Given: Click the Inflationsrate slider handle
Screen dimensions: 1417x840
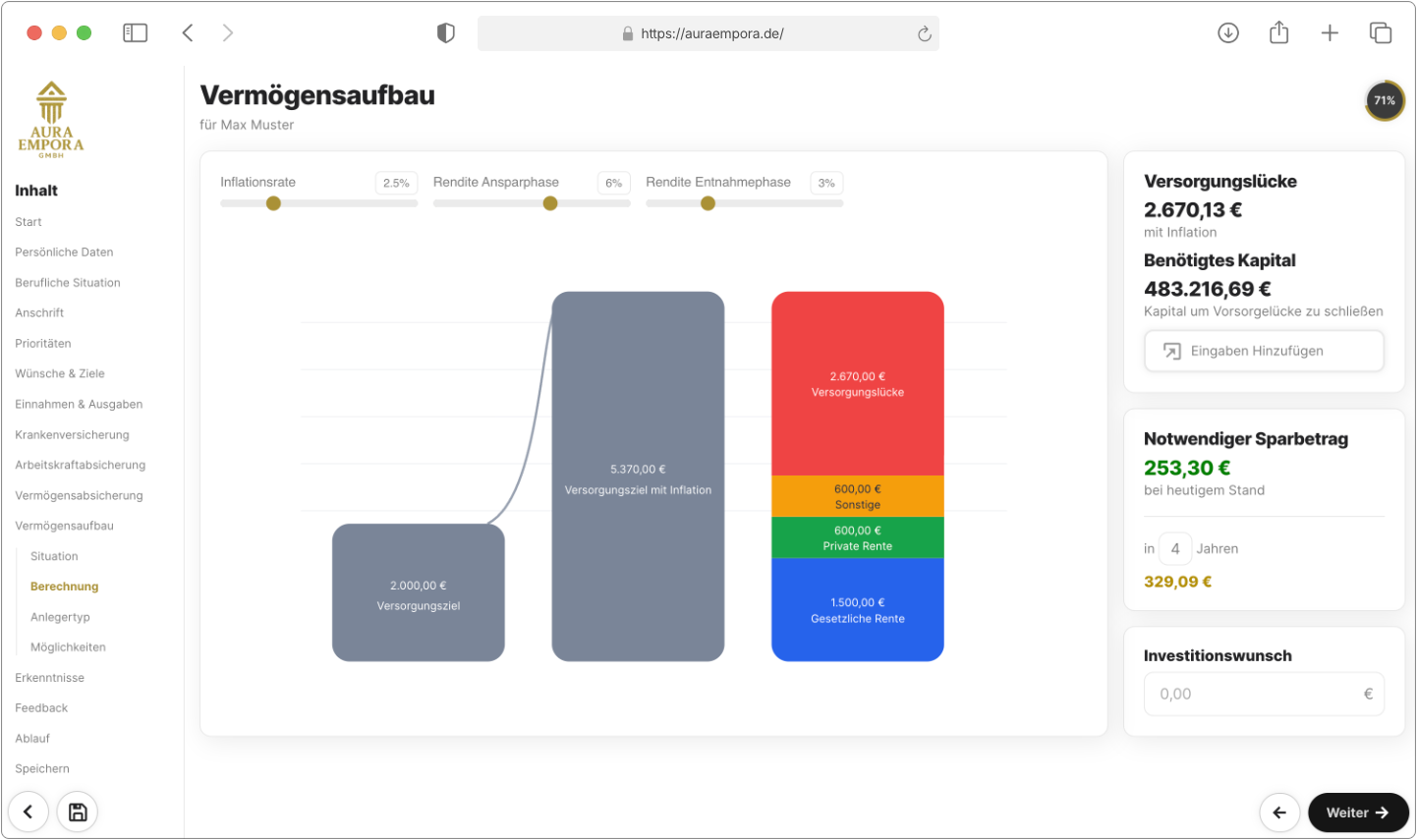Looking at the screenshot, I should coord(273,203).
